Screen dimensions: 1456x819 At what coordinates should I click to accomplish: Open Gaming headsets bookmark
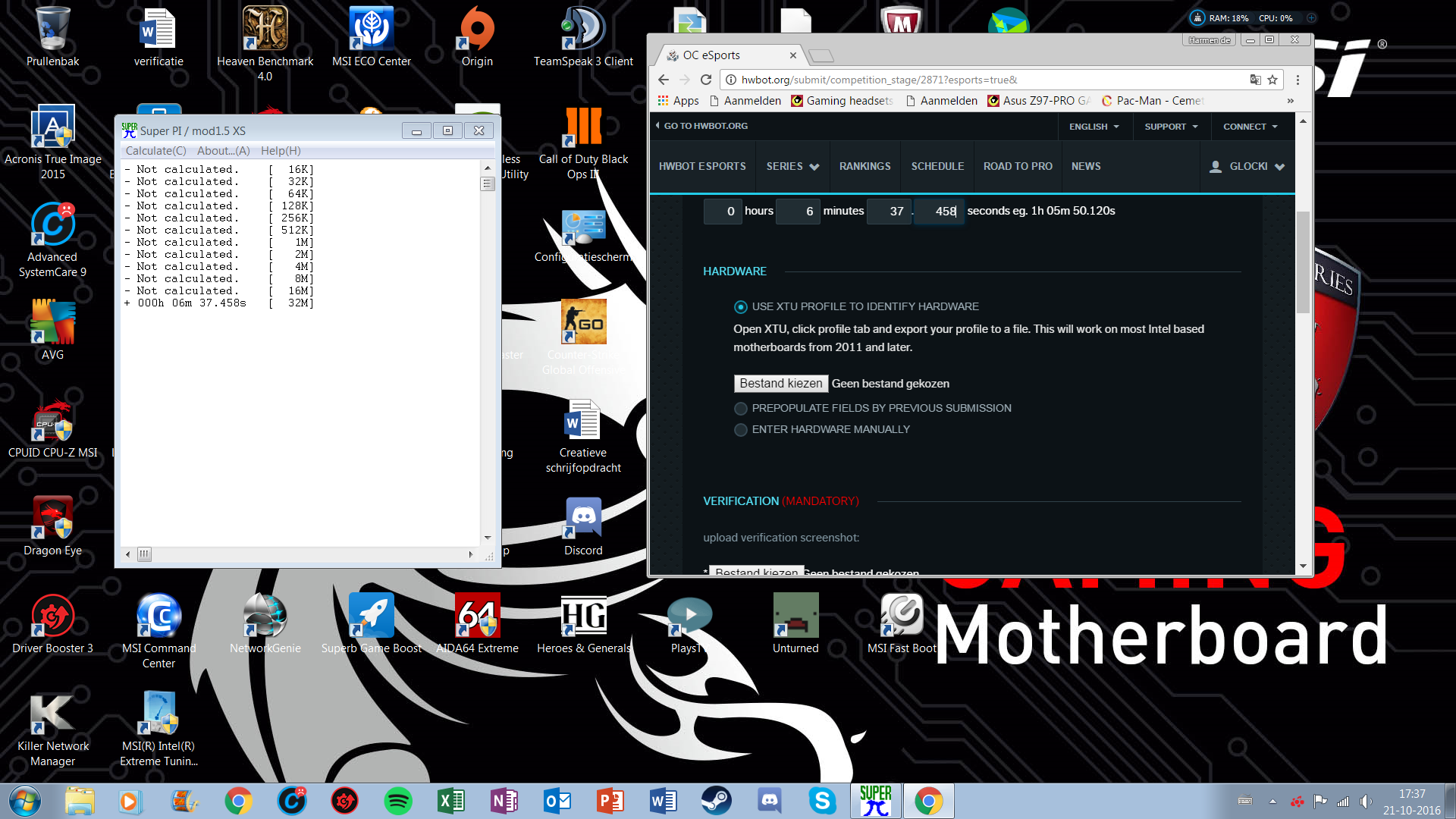point(842,101)
